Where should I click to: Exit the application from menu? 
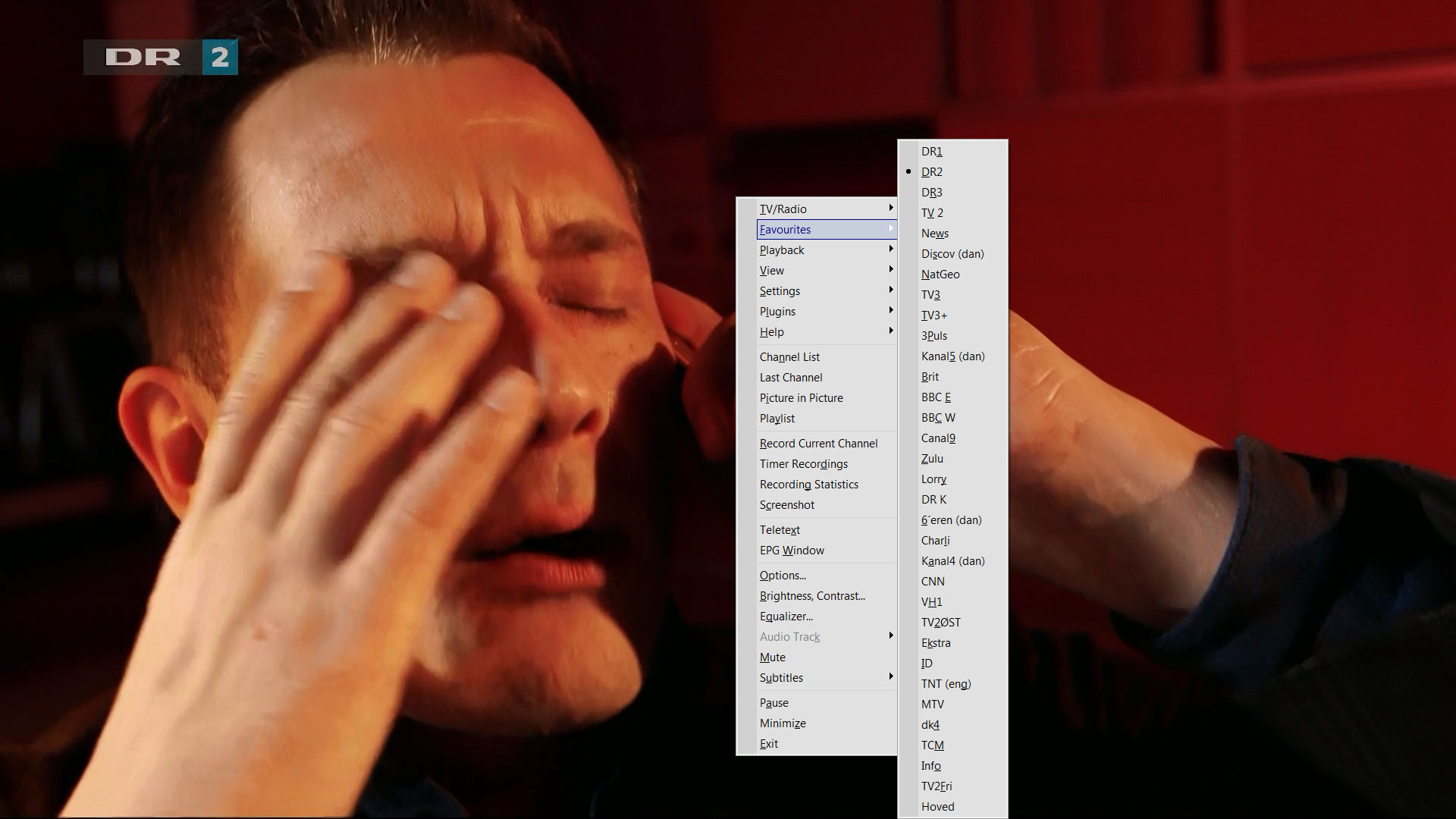pyautogui.click(x=769, y=744)
